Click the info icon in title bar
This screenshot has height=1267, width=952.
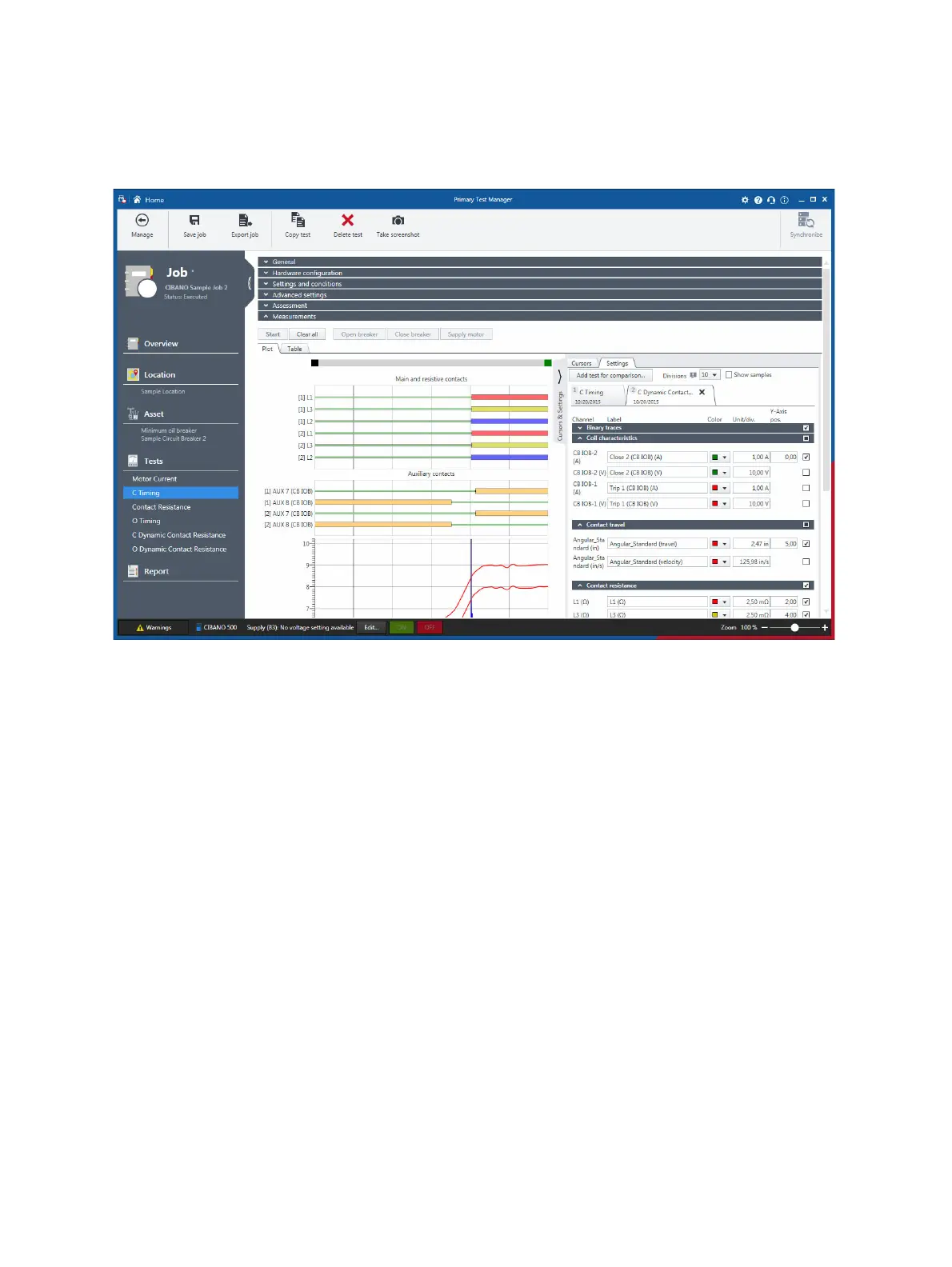tap(784, 200)
